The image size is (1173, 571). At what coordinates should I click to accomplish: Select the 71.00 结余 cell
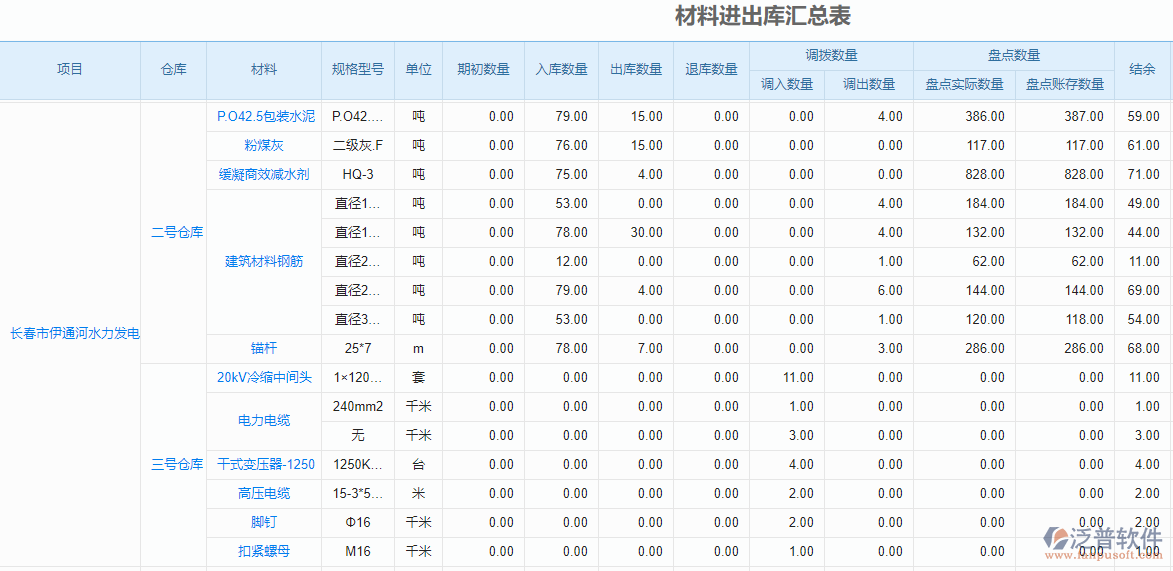(x=1143, y=174)
